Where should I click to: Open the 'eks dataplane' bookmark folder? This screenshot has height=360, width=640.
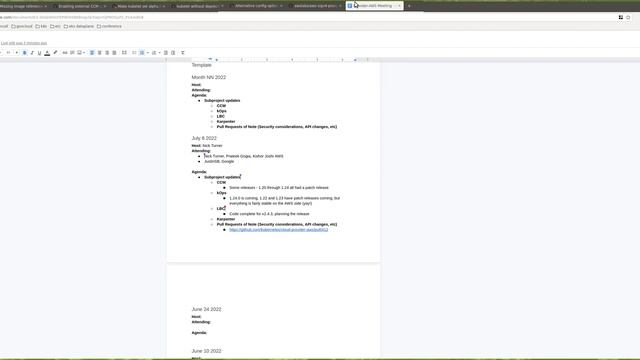pos(79,27)
